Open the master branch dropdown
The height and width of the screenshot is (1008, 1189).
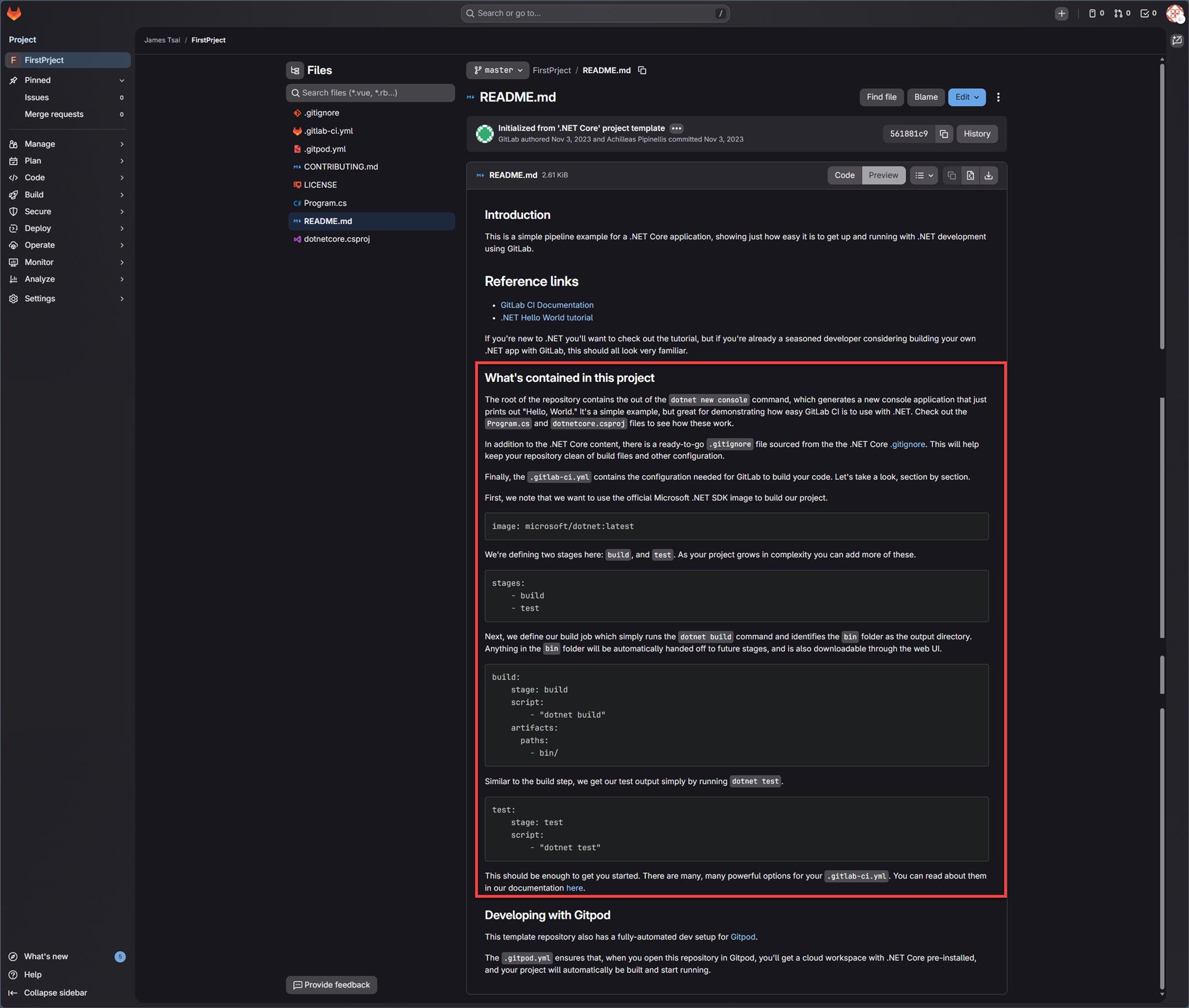498,70
